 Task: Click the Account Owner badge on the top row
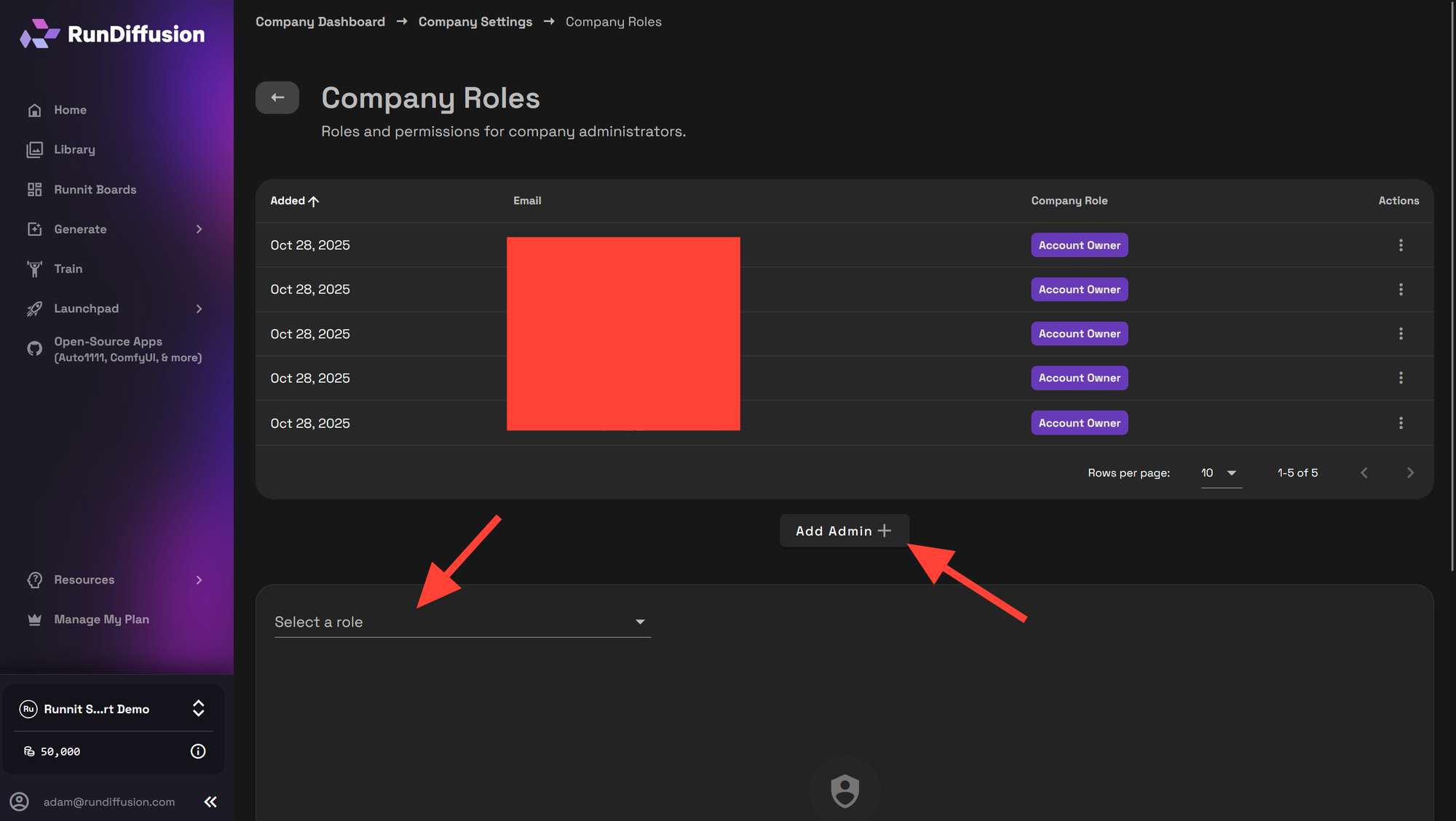1079,245
